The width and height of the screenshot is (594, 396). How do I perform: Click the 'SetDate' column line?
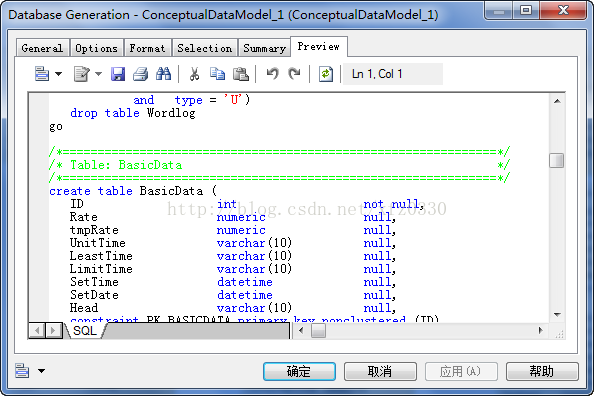pyautogui.click(x=233, y=295)
